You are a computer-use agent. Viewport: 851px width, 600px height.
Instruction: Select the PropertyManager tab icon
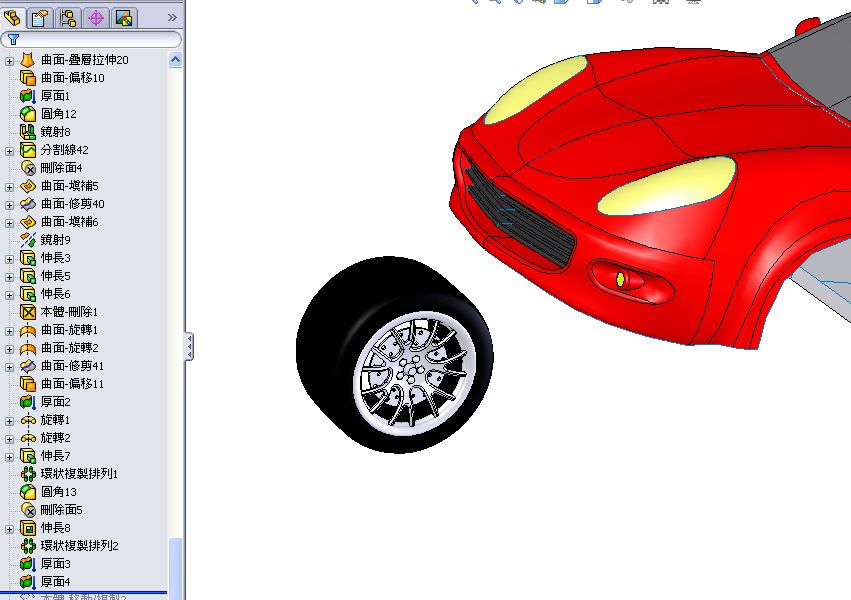pos(38,16)
